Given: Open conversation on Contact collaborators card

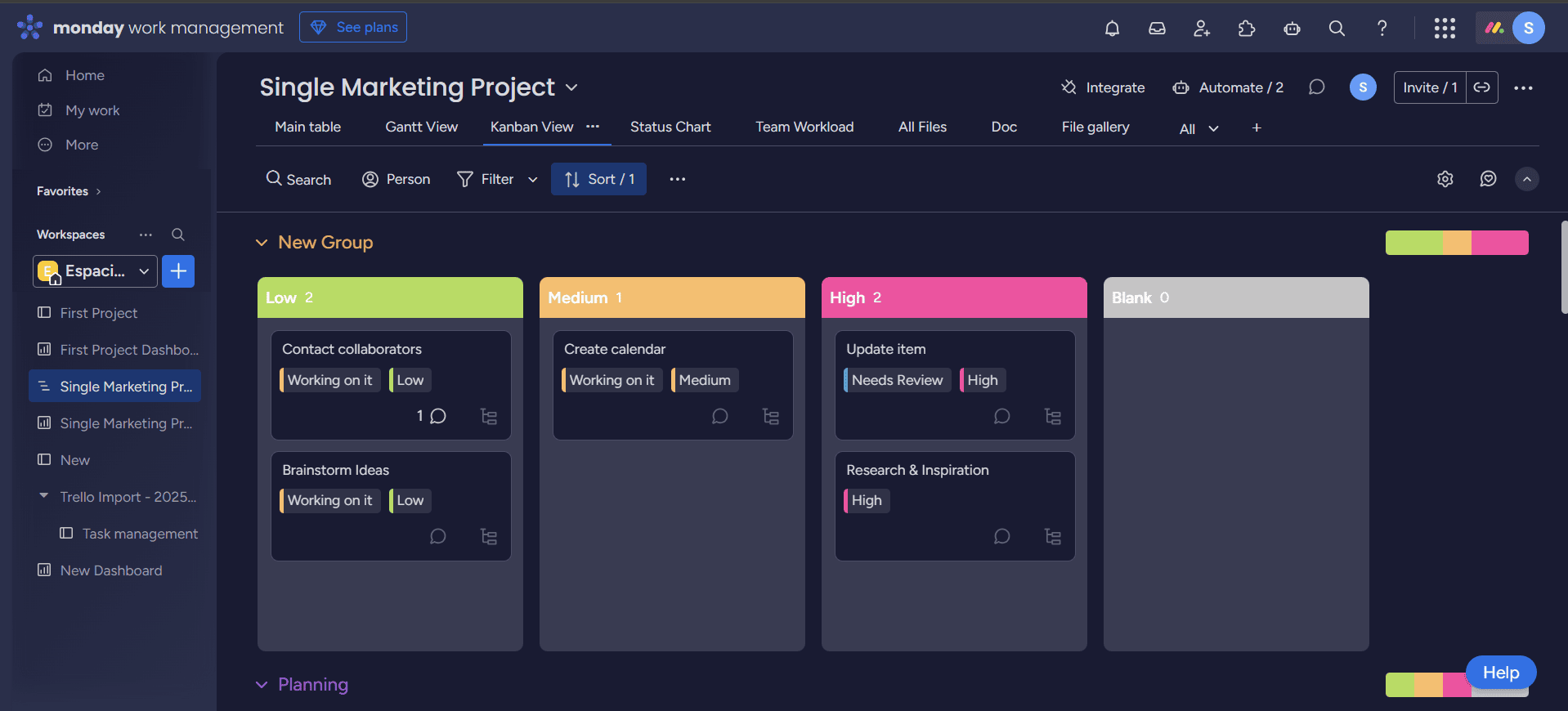Looking at the screenshot, I should click(437, 416).
